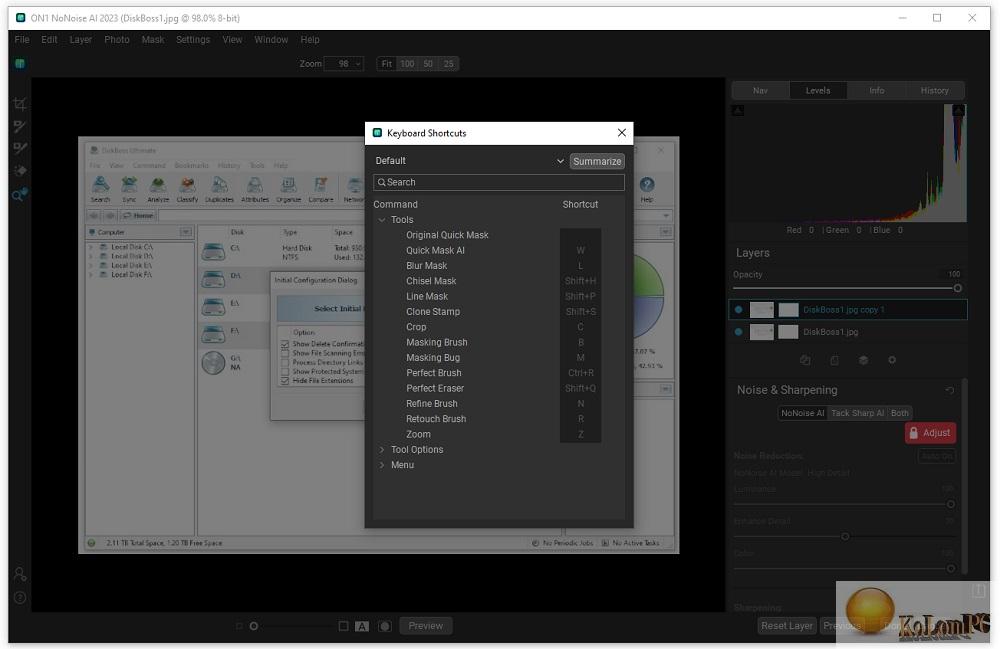
Task: Close the Keyboard Shortcuts dialog
Action: click(x=622, y=133)
